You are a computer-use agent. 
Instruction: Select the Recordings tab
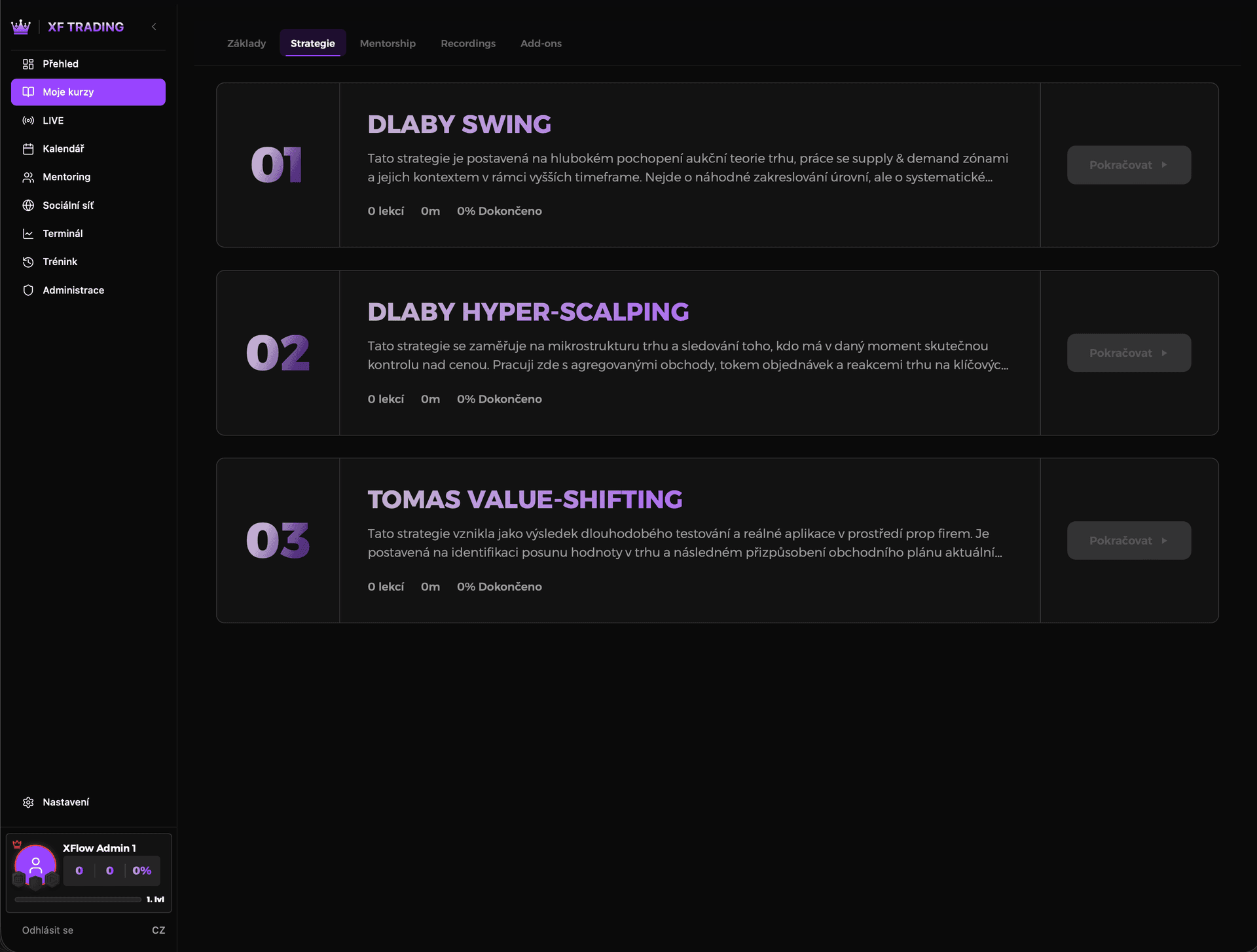[468, 43]
